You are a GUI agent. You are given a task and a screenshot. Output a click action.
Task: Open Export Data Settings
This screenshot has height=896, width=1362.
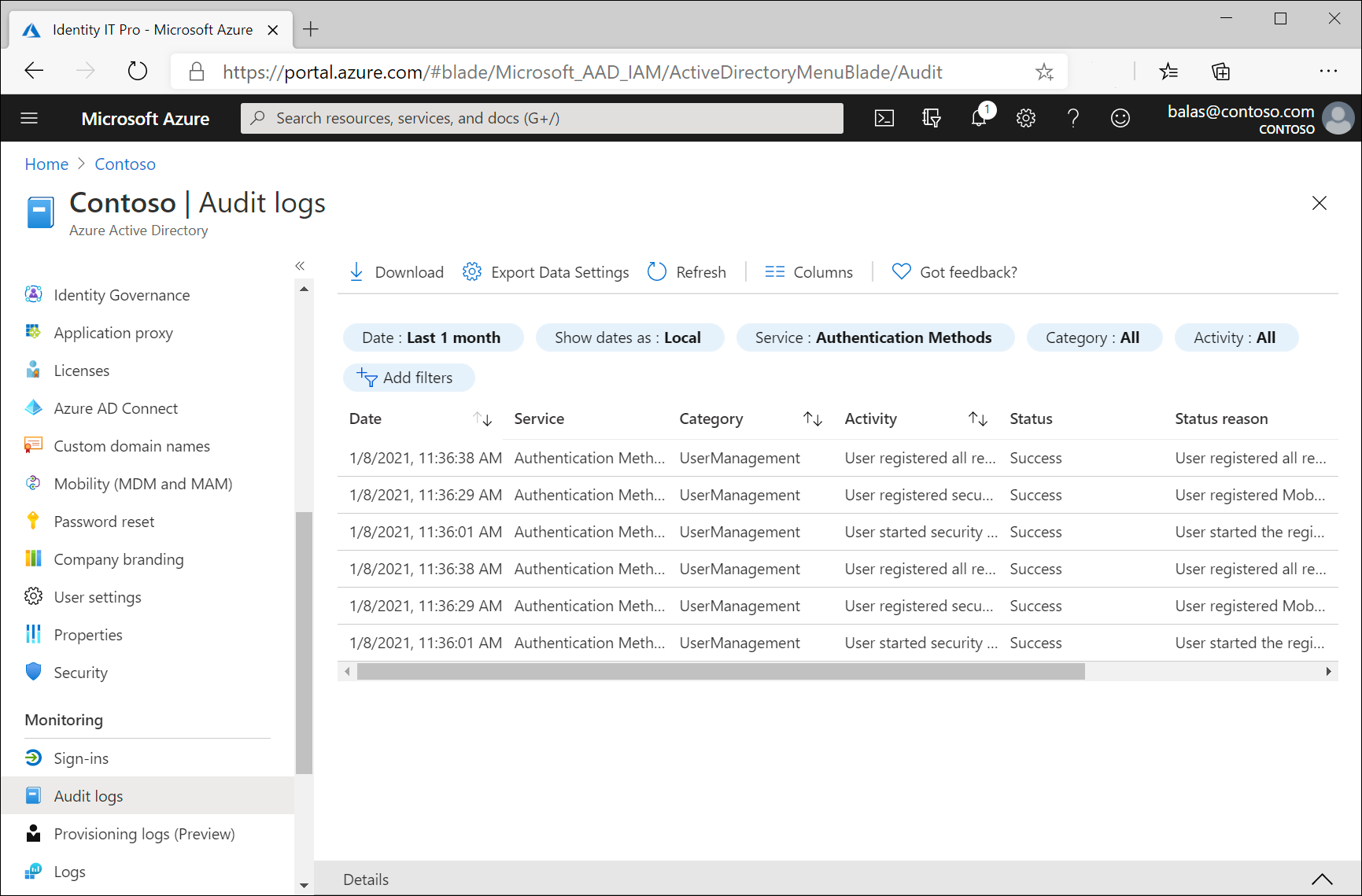[545, 272]
